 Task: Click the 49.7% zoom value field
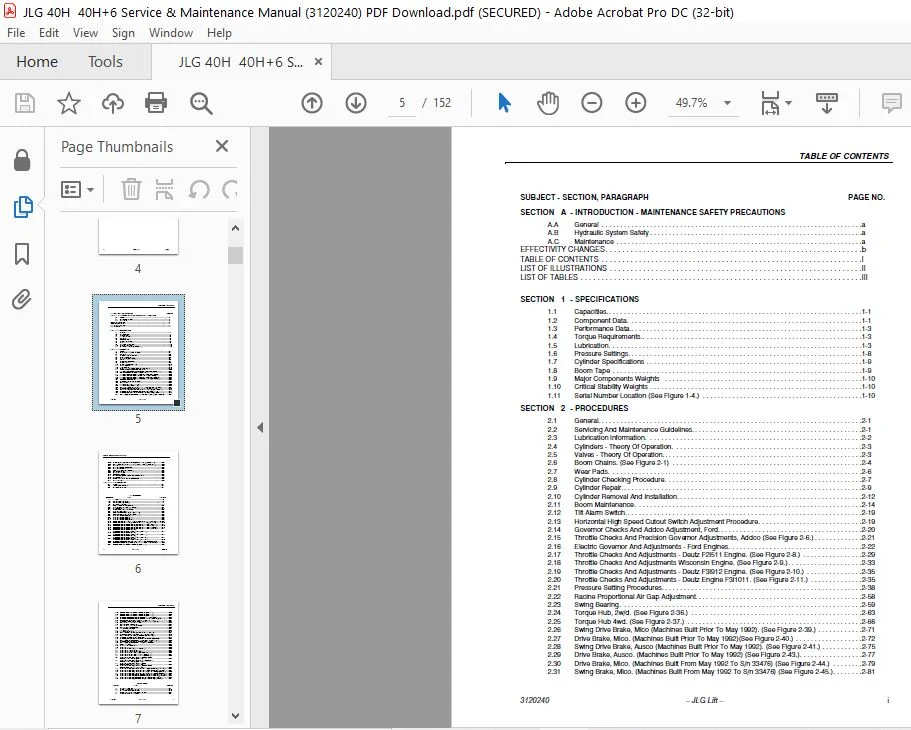pyautogui.click(x=691, y=103)
